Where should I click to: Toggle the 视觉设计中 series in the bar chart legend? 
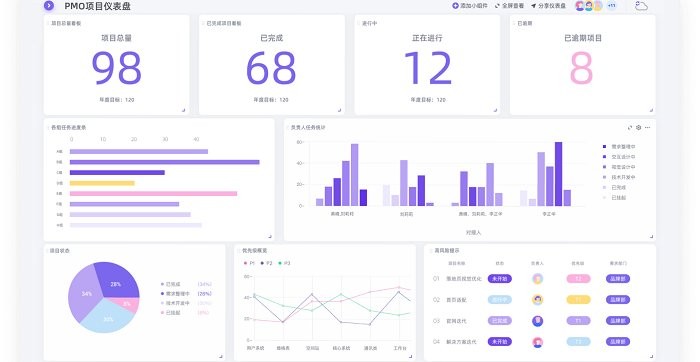tap(619, 167)
